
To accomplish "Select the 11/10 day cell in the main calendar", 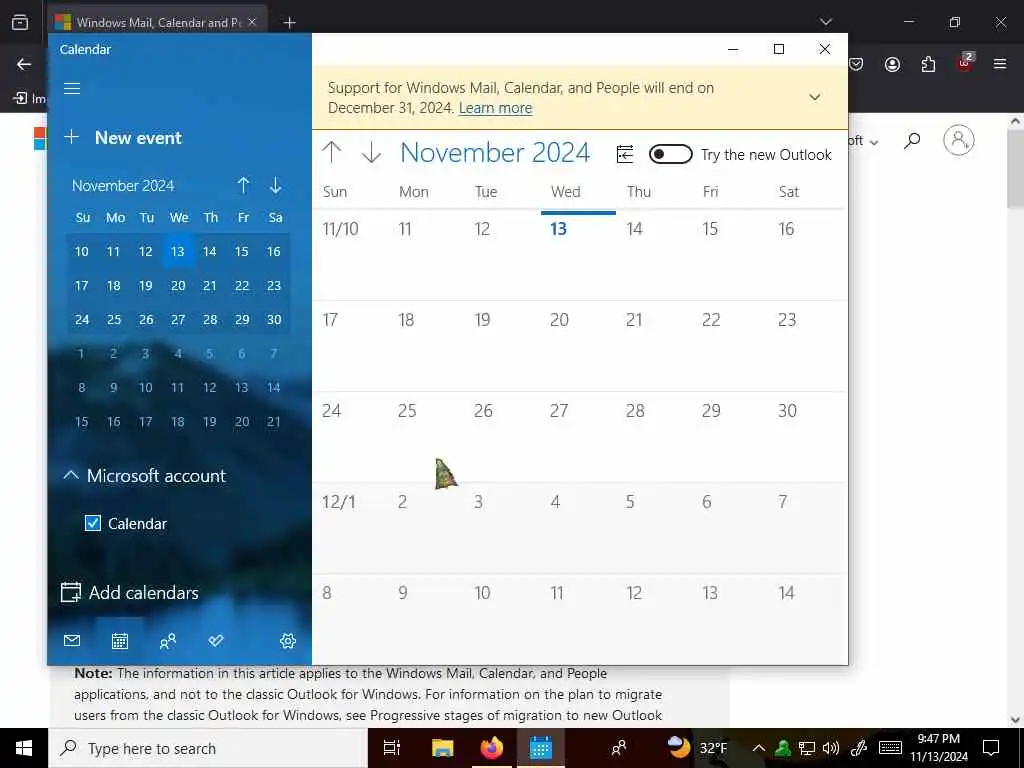I will (350, 255).
